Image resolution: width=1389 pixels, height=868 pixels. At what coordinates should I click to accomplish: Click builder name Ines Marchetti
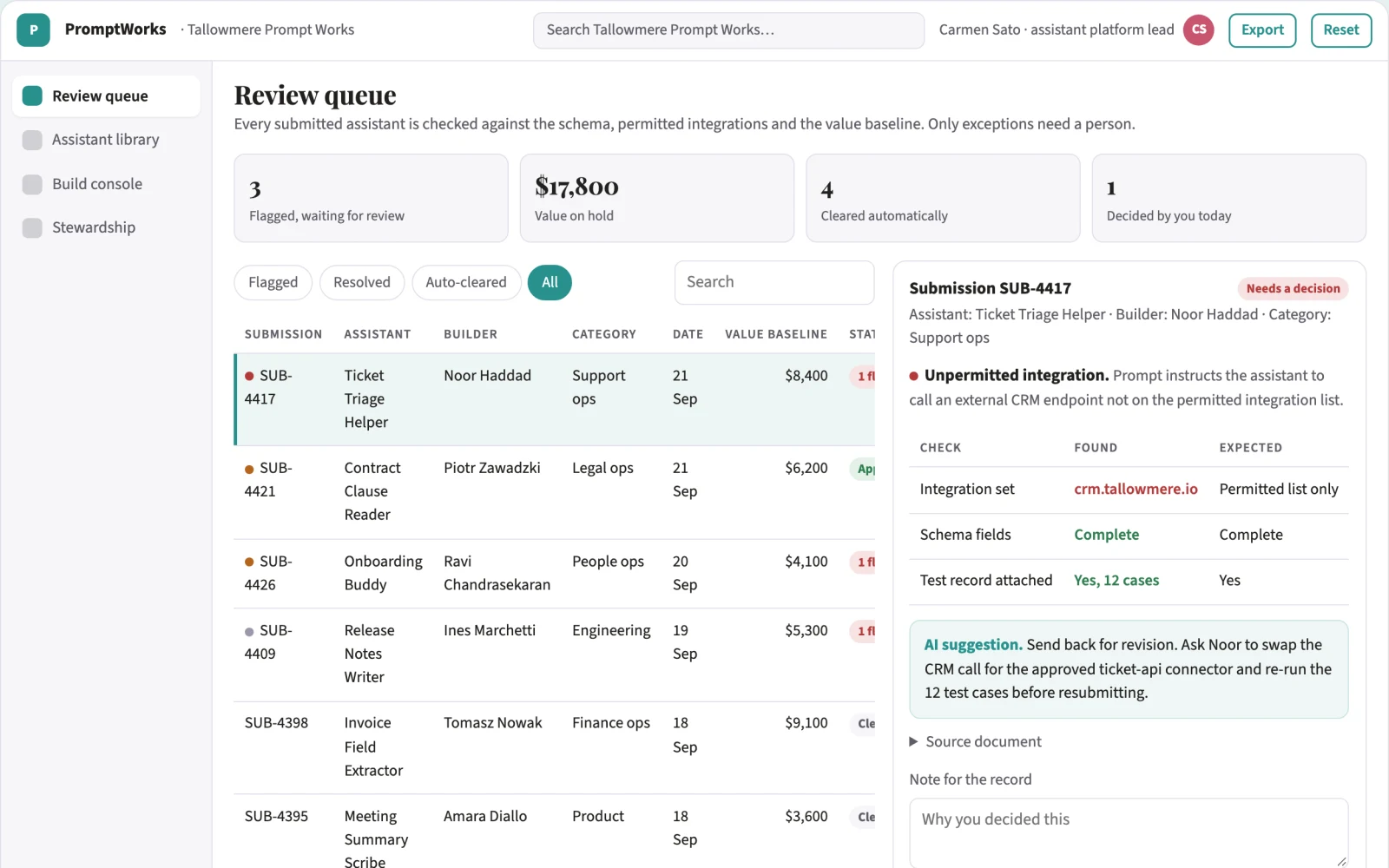click(x=490, y=630)
